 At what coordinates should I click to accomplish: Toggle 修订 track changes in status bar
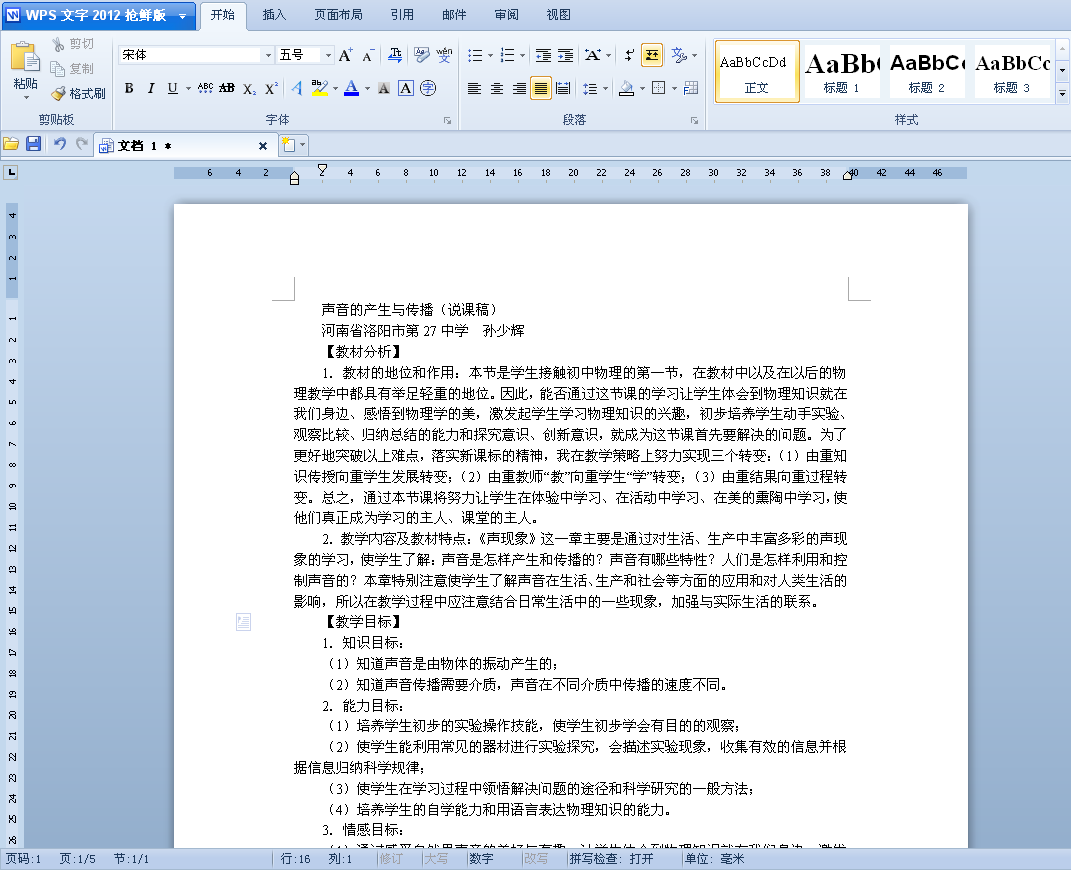pyautogui.click(x=391, y=859)
